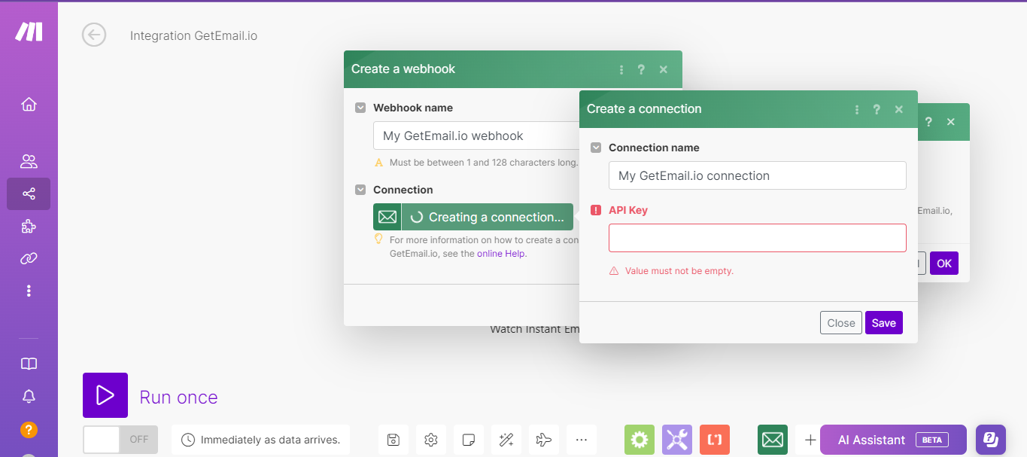This screenshot has width=1027, height=457.
Task: Open the orange Text parser brackets icon
Action: click(x=715, y=440)
